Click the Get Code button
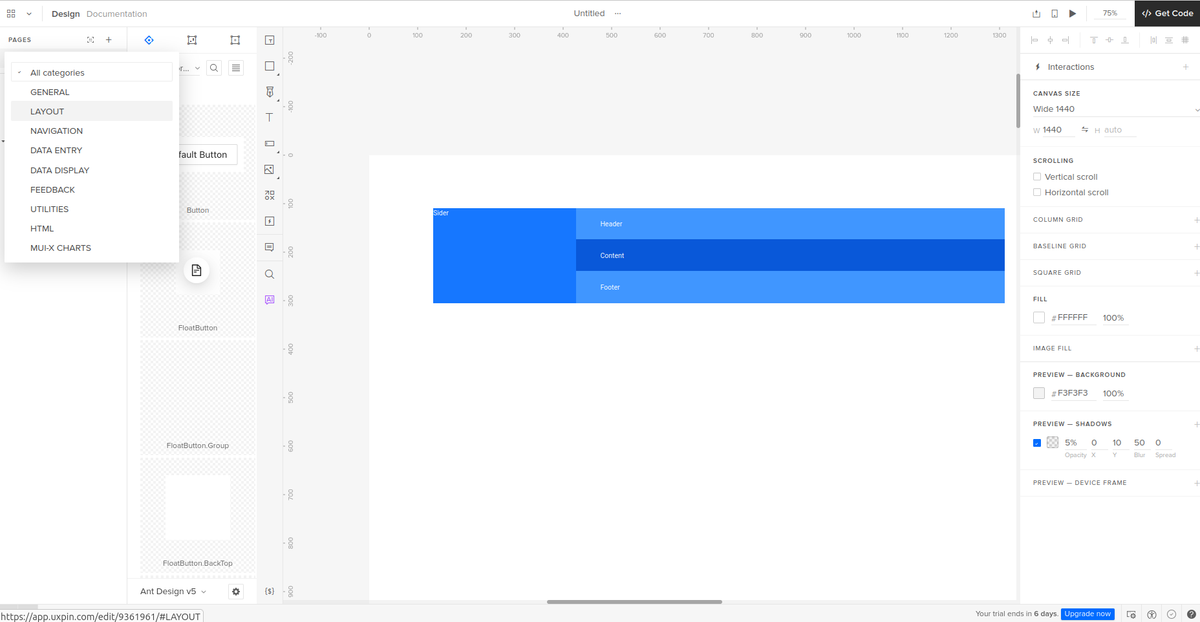 [1166, 13]
